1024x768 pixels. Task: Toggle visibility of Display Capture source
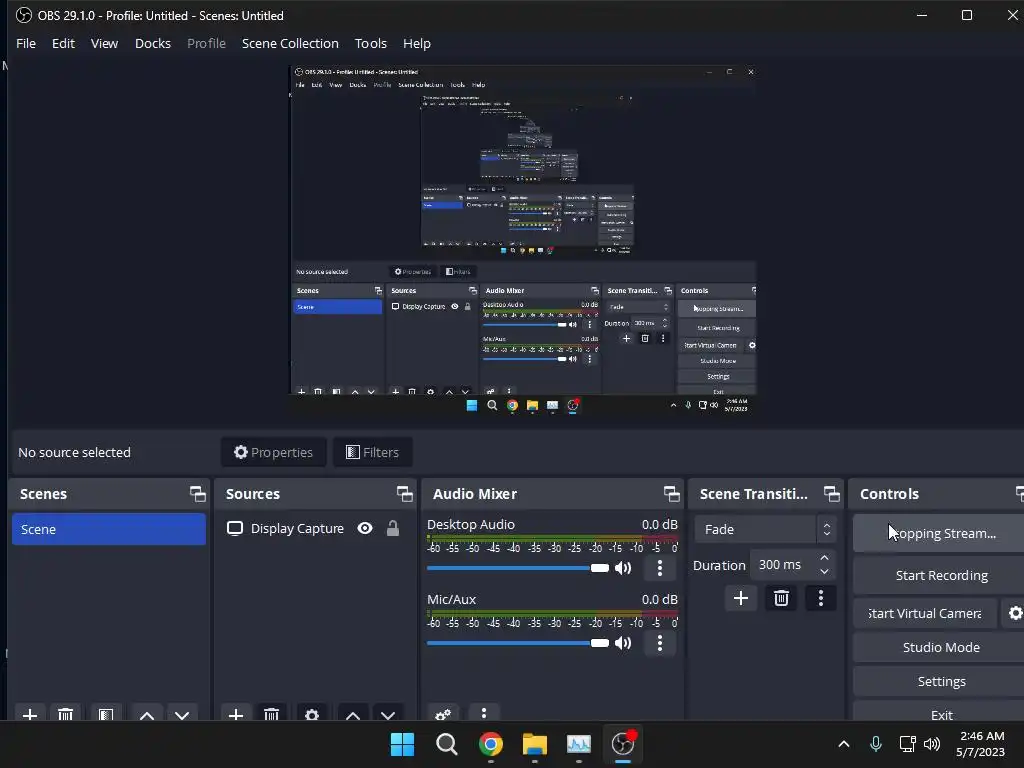click(365, 528)
